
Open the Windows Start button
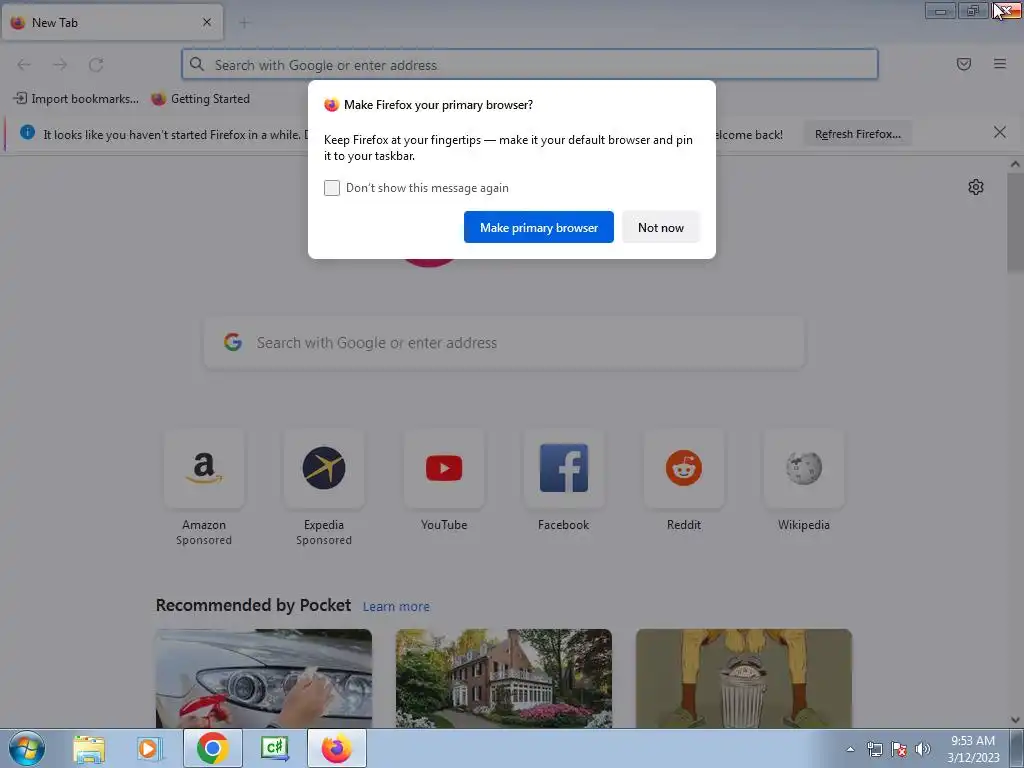(27, 748)
